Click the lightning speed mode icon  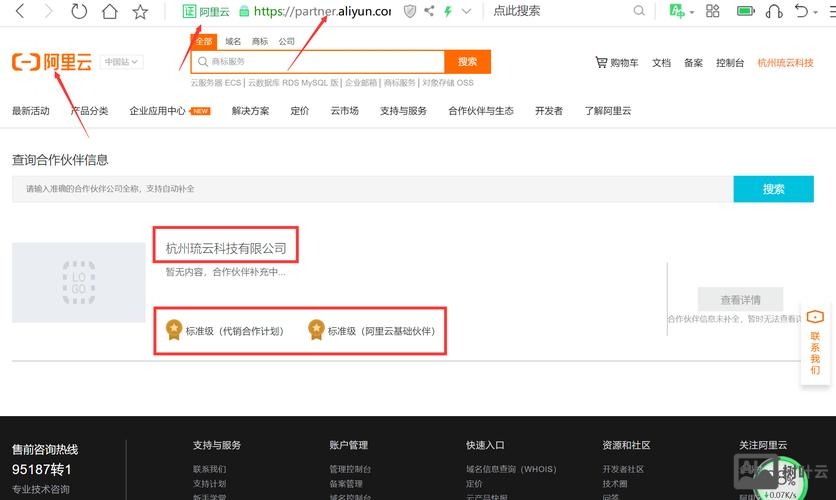click(x=448, y=11)
